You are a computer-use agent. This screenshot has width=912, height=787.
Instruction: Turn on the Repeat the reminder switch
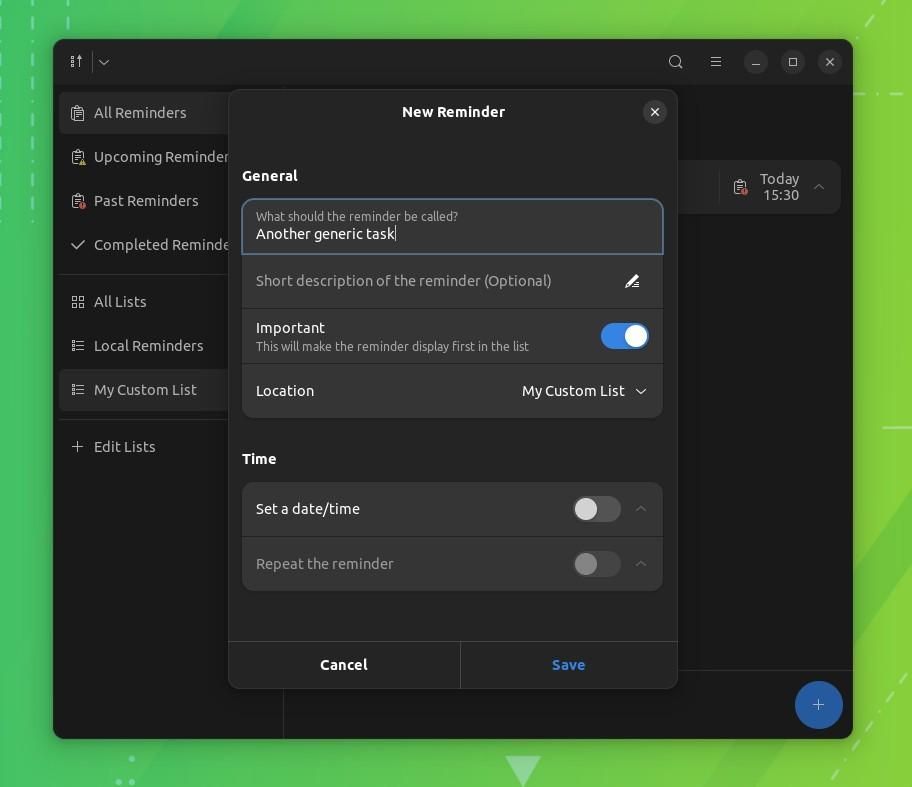[596, 564]
